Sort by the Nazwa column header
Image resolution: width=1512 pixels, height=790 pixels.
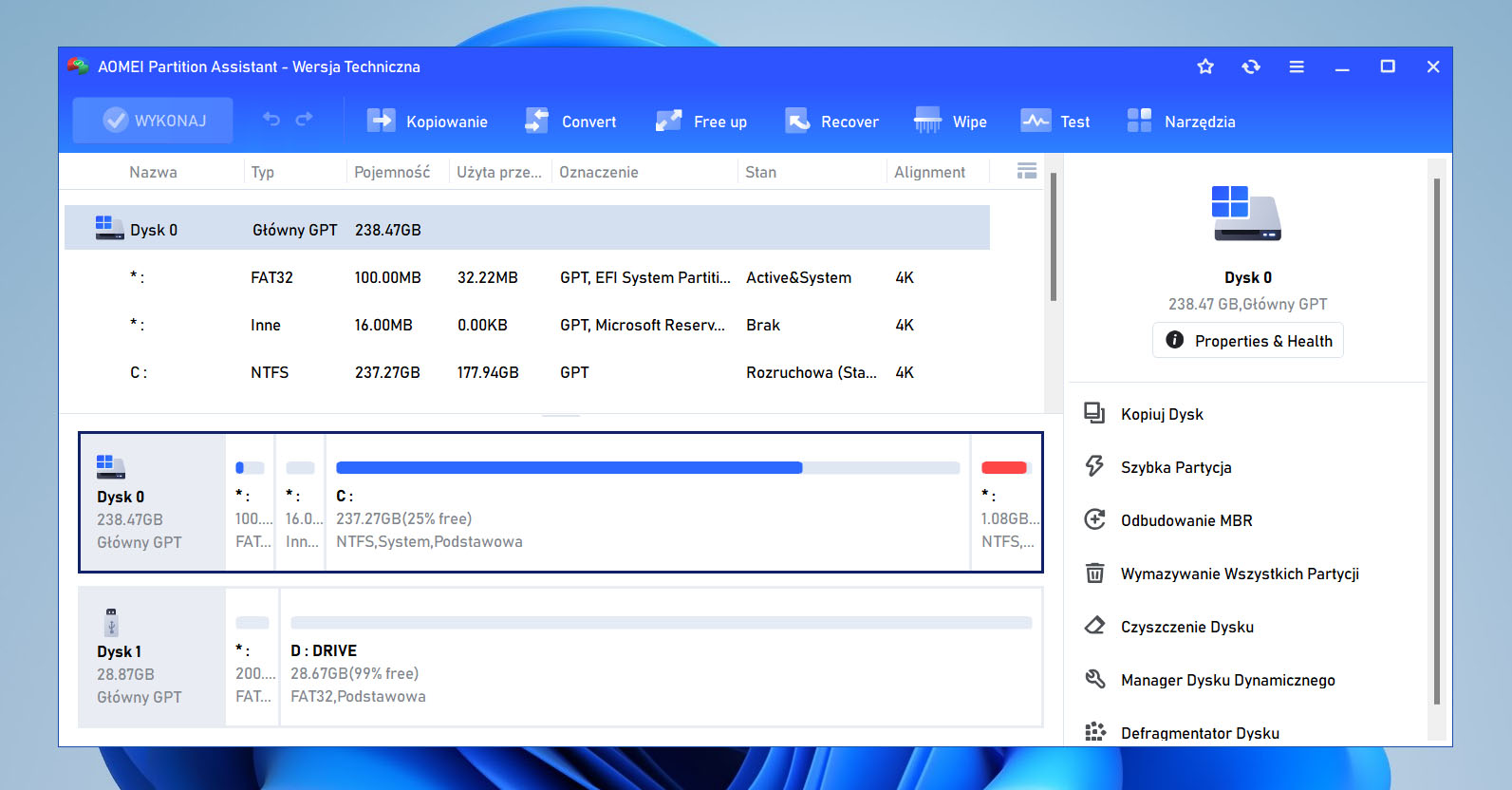153,172
